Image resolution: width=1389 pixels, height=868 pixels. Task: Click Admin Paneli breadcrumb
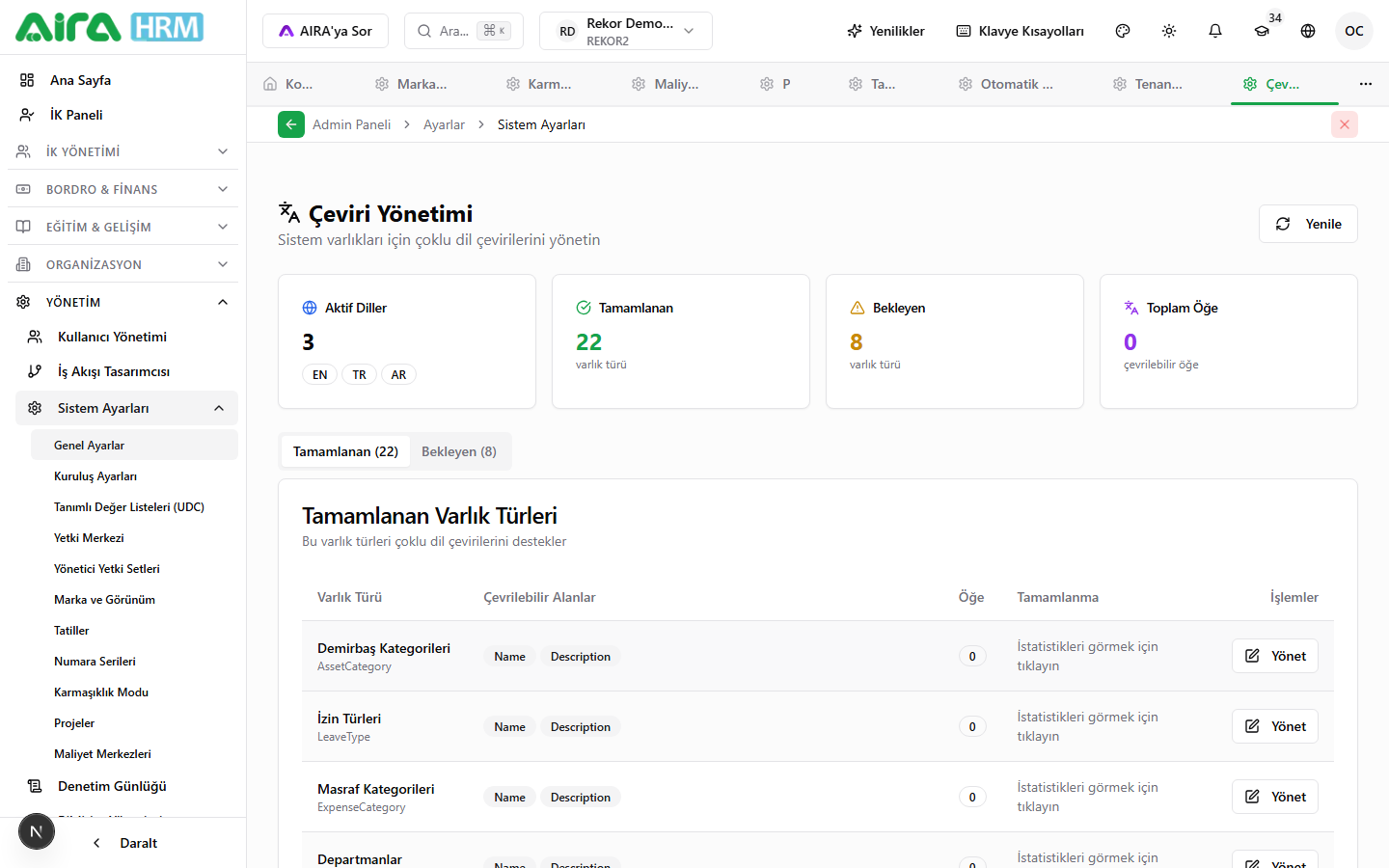(x=351, y=124)
